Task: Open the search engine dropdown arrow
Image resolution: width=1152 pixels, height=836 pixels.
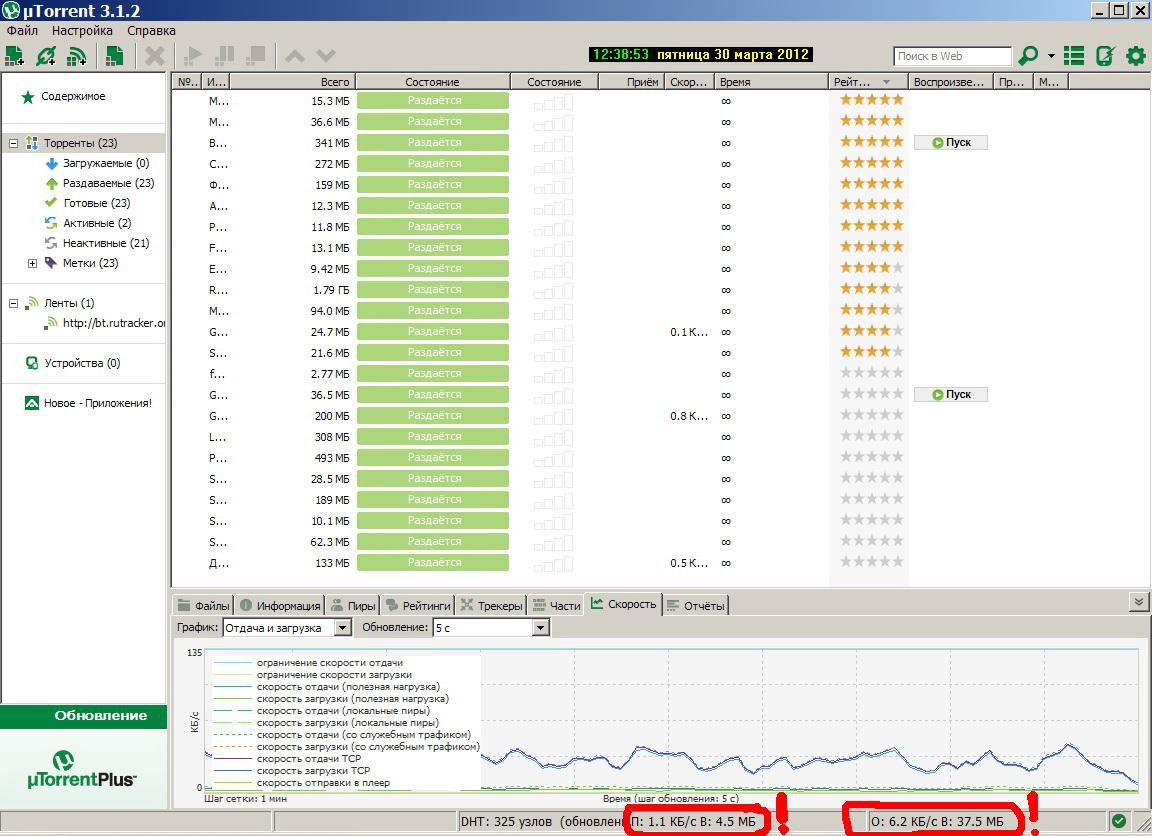Action: pyautogui.click(x=1051, y=56)
